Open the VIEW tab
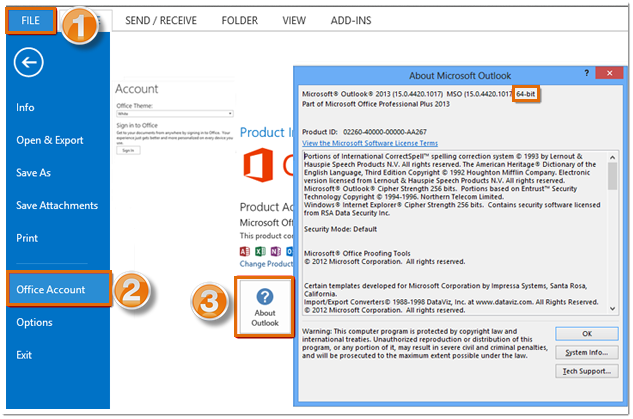This screenshot has width=633, height=419. tap(294, 20)
